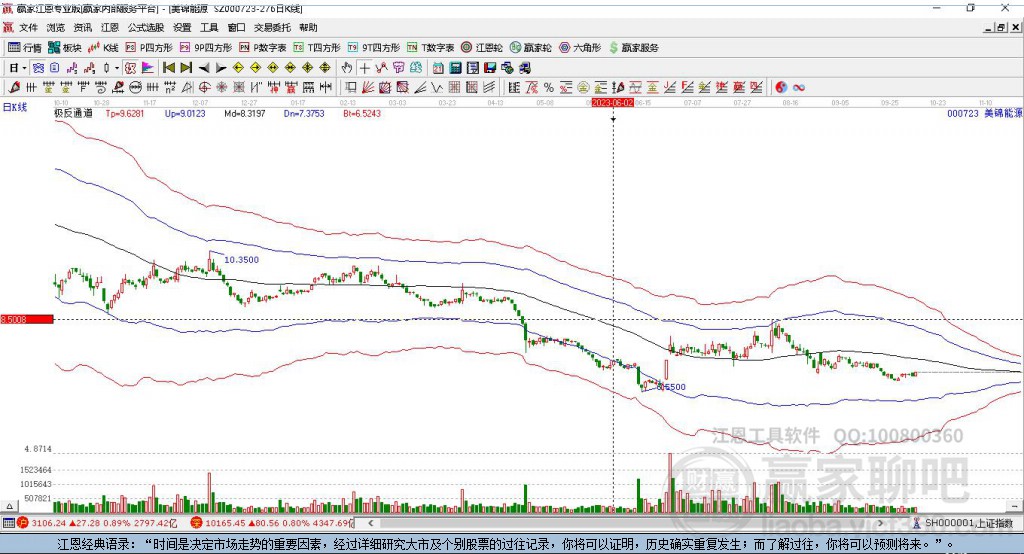Switch to the K线 candlestick chart
Viewport: 1024px width, 554px height.
point(103,48)
